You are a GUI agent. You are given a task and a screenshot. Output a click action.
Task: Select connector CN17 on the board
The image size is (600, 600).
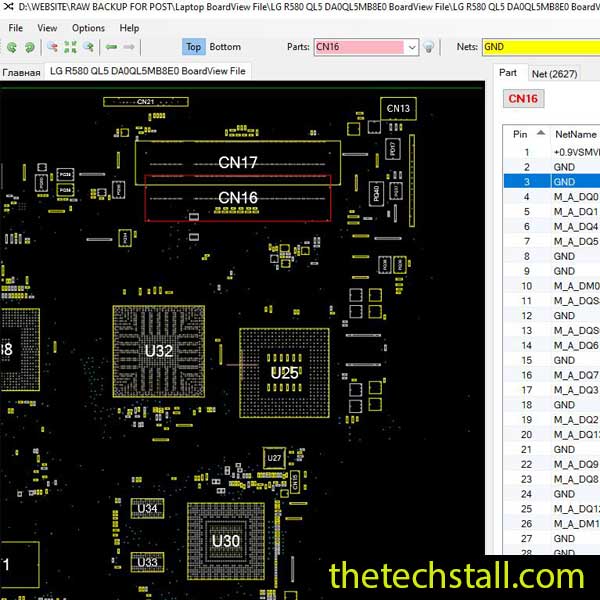tap(238, 163)
